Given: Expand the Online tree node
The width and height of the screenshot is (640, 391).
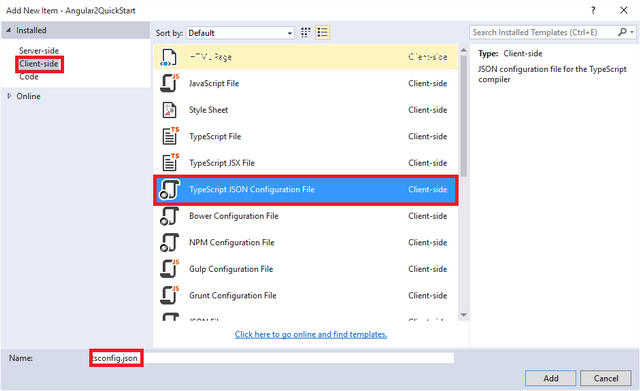Looking at the screenshot, I should tap(9, 96).
